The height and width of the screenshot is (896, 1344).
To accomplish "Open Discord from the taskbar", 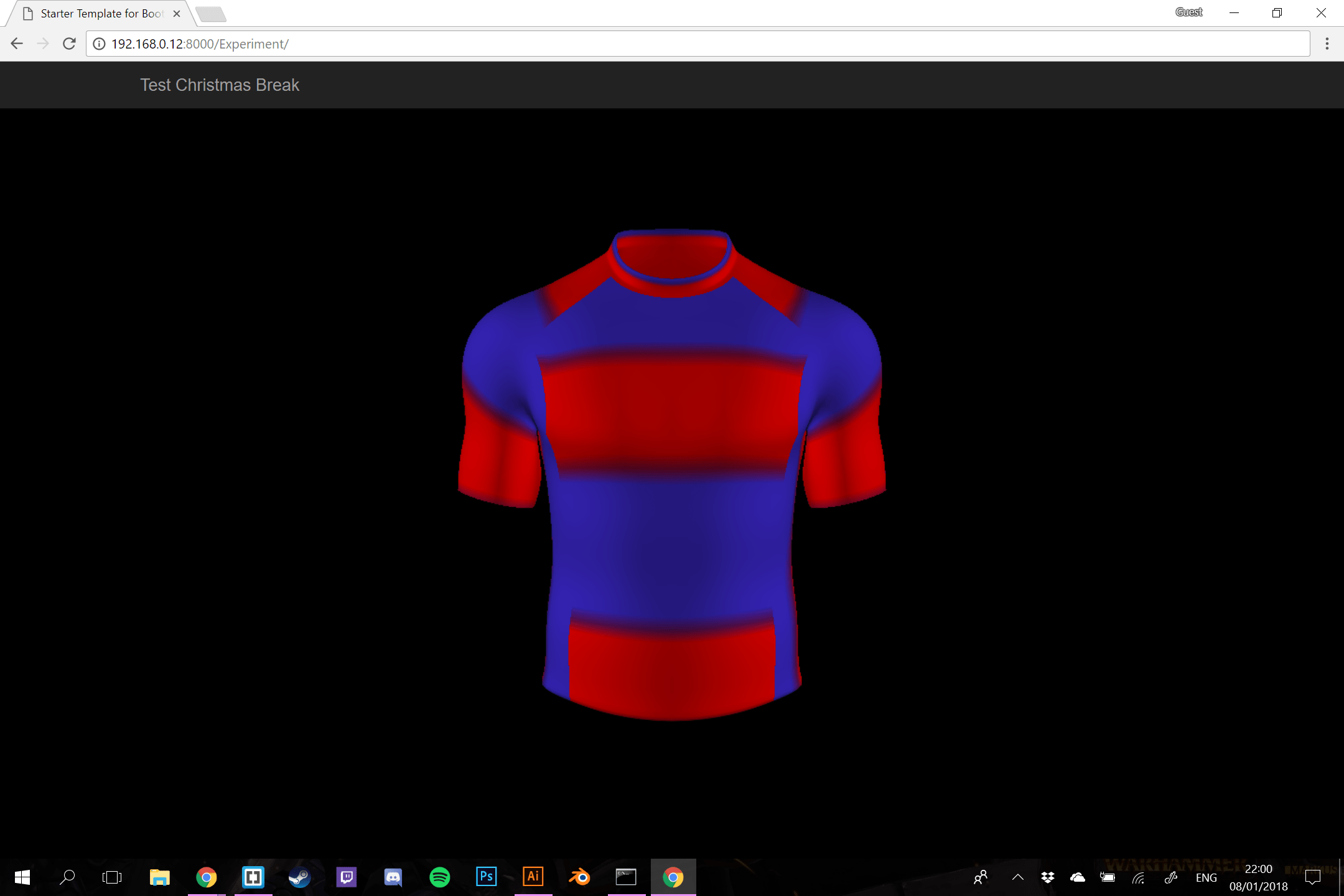I will pyautogui.click(x=393, y=877).
